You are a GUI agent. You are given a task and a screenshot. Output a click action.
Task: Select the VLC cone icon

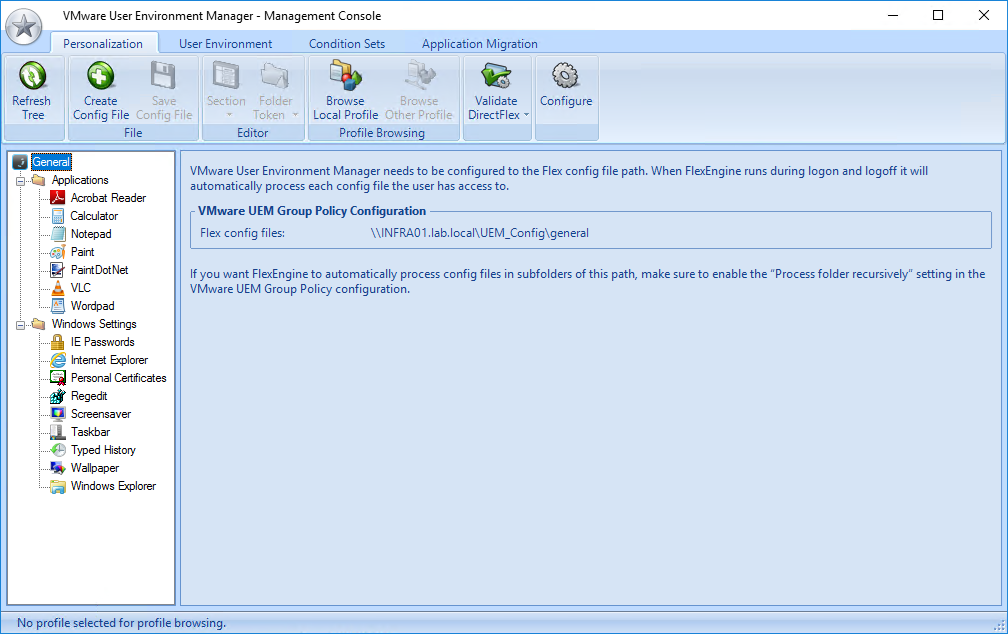58,288
